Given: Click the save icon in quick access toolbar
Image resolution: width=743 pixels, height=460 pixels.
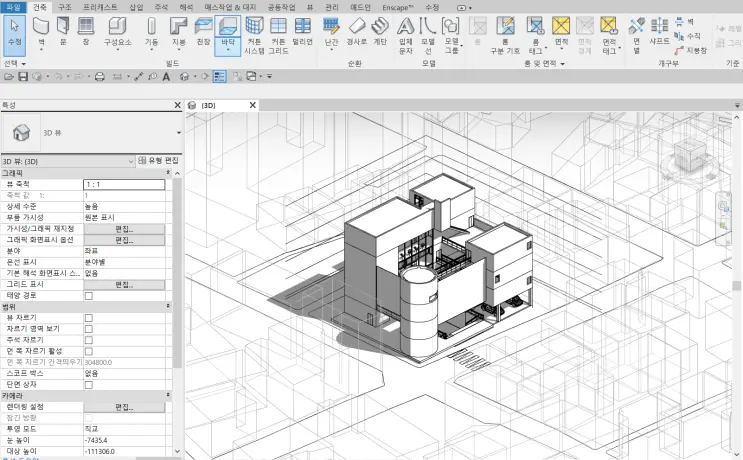Looking at the screenshot, I should point(23,76).
